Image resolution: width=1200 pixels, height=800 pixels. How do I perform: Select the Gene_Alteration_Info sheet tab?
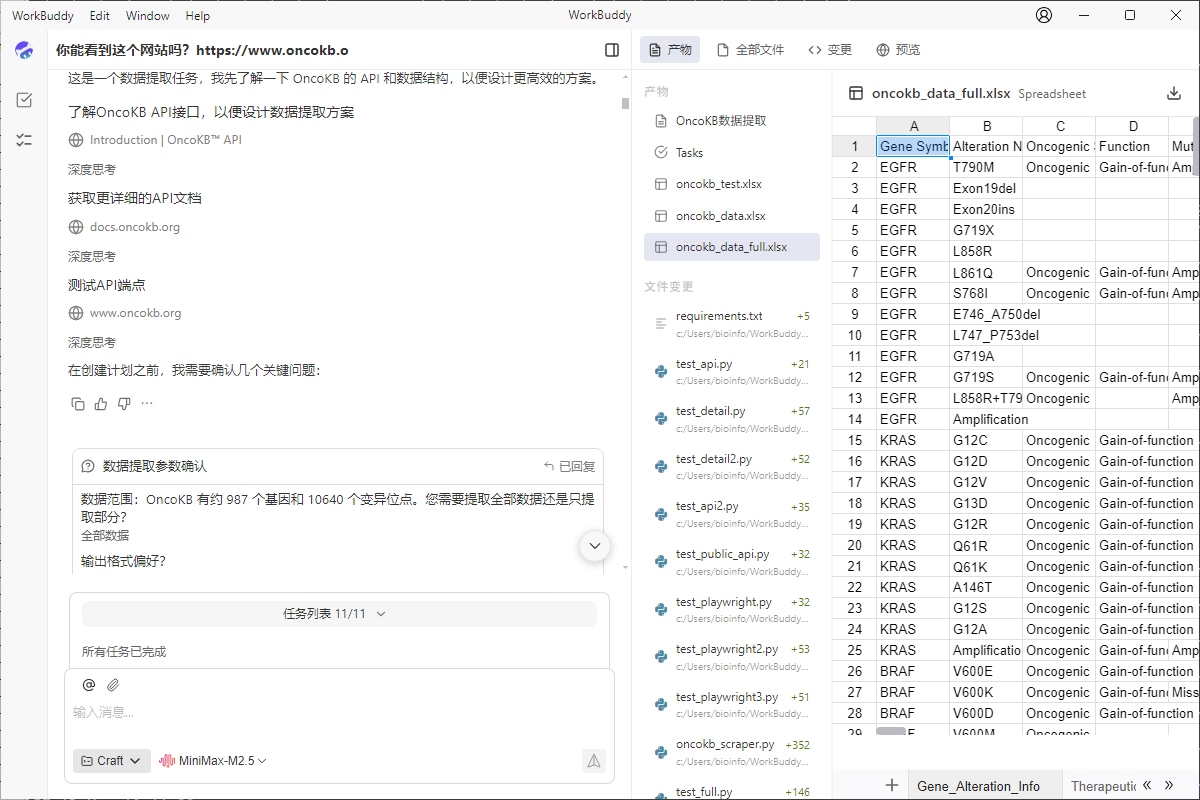click(x=978, y=786)
